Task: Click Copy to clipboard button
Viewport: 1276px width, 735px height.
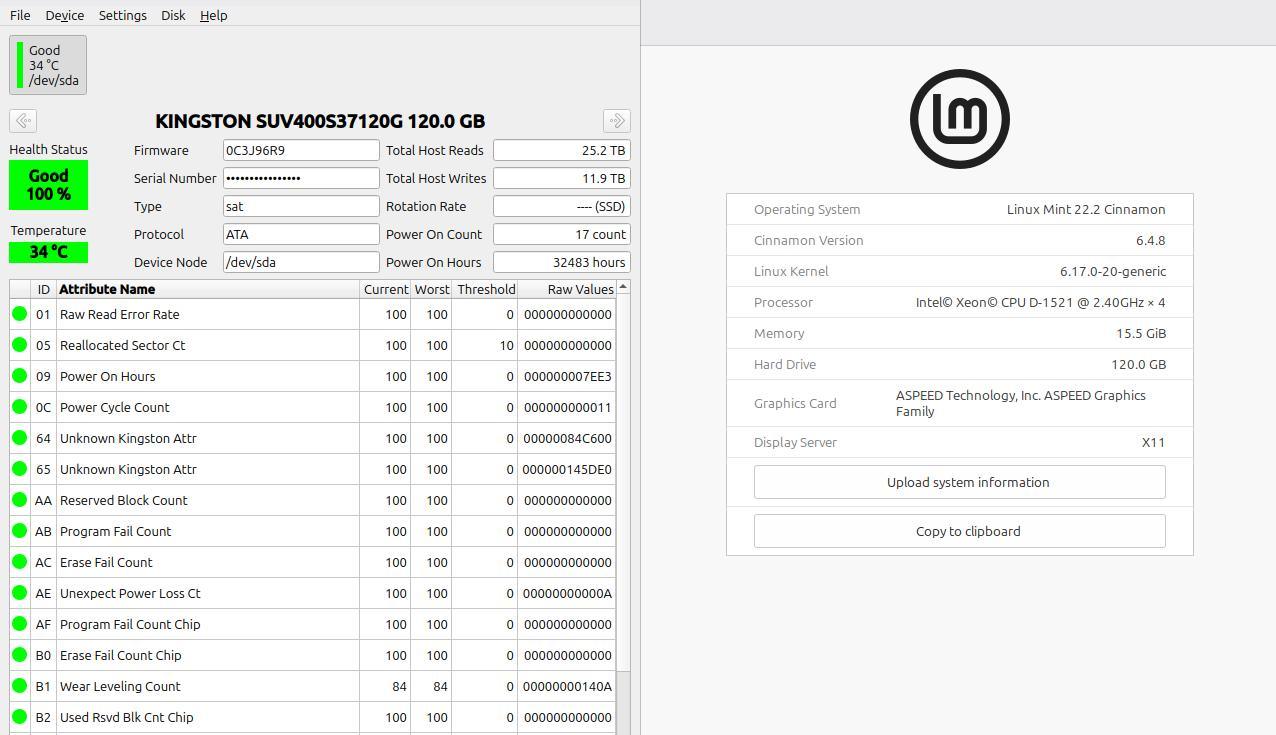Action: click(x=960, y=531)
